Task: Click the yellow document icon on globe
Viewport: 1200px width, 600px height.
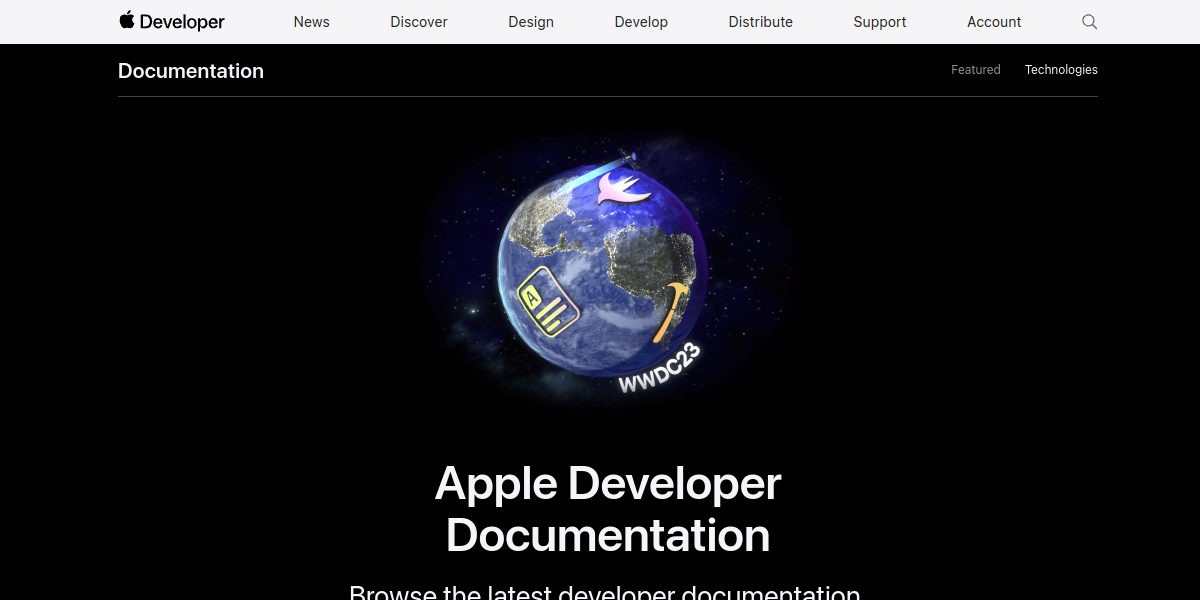Action: point(548,302)
